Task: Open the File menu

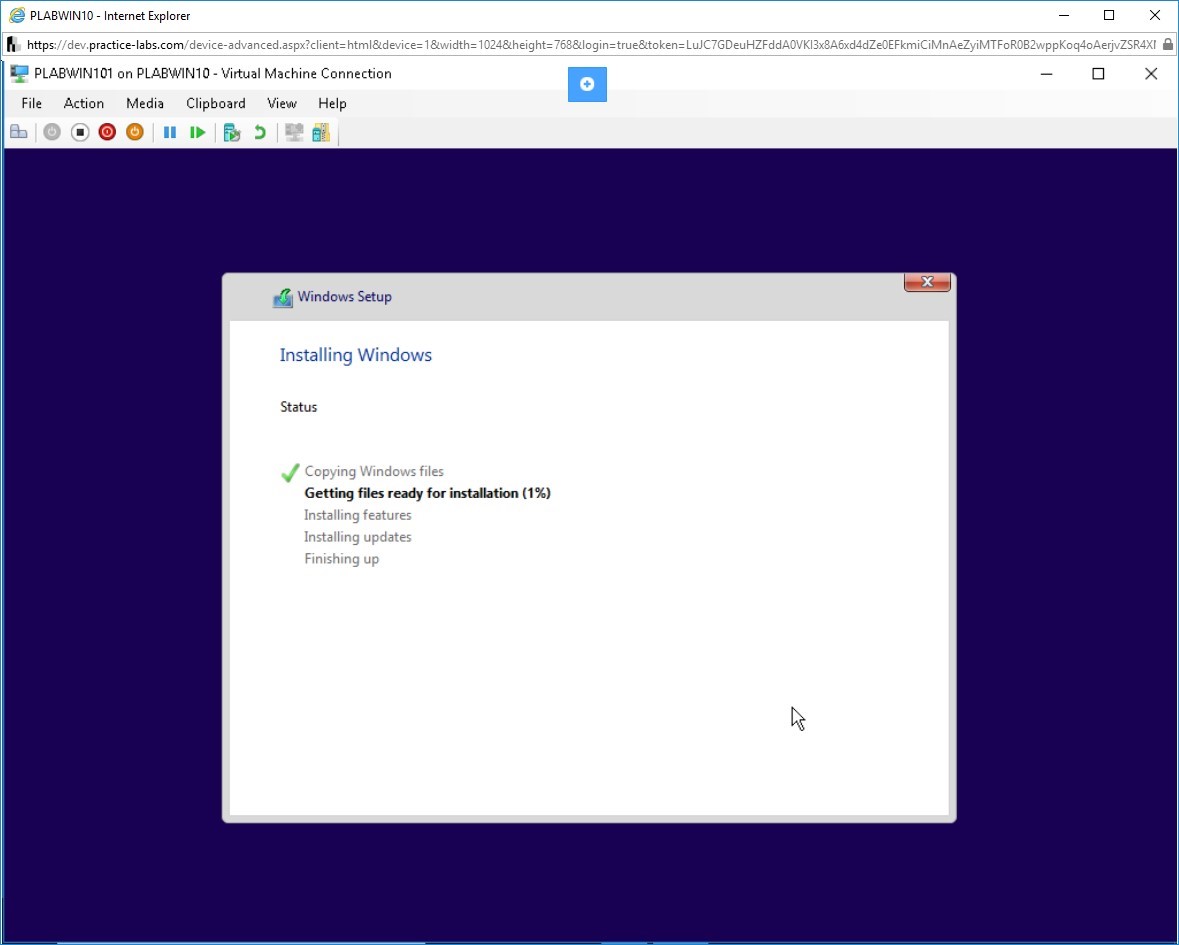Action: tap(32, 104)
